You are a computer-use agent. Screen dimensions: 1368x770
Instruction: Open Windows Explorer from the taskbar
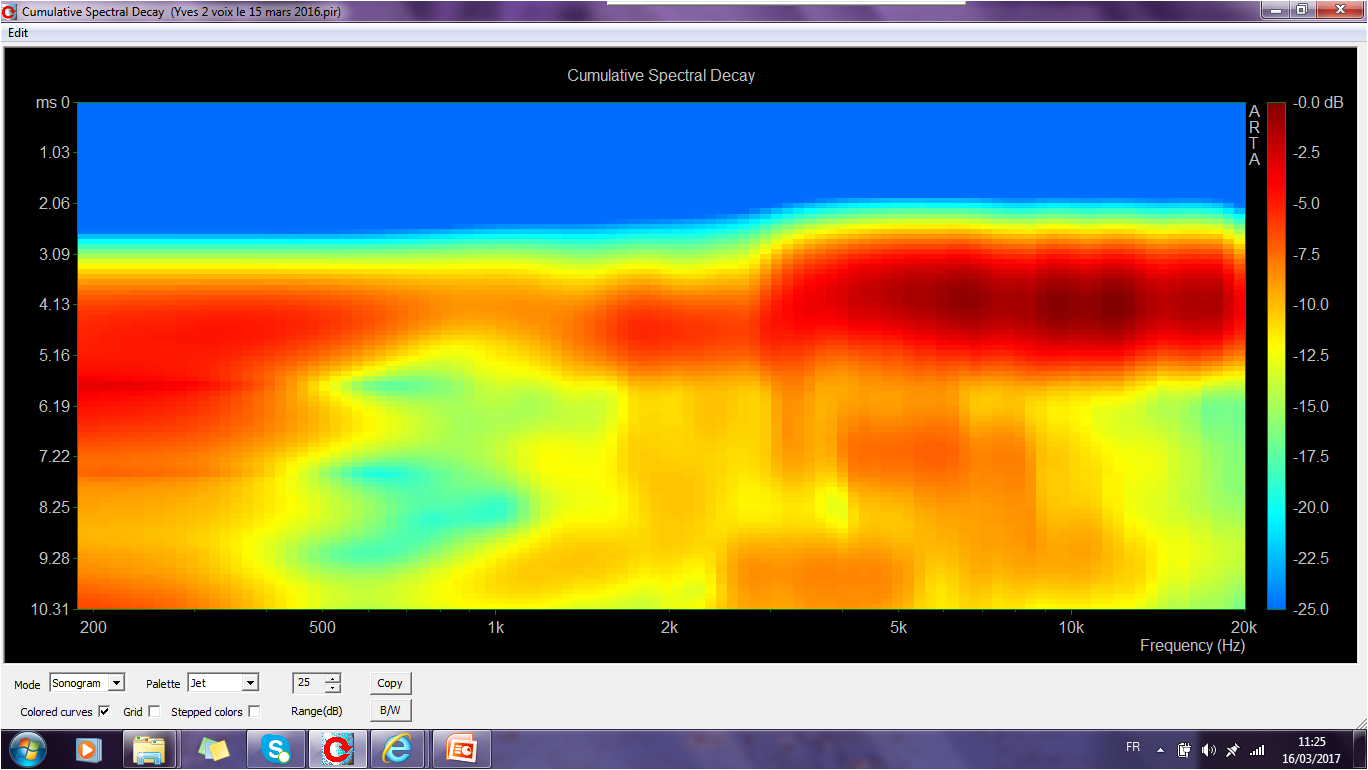point(150,749)
